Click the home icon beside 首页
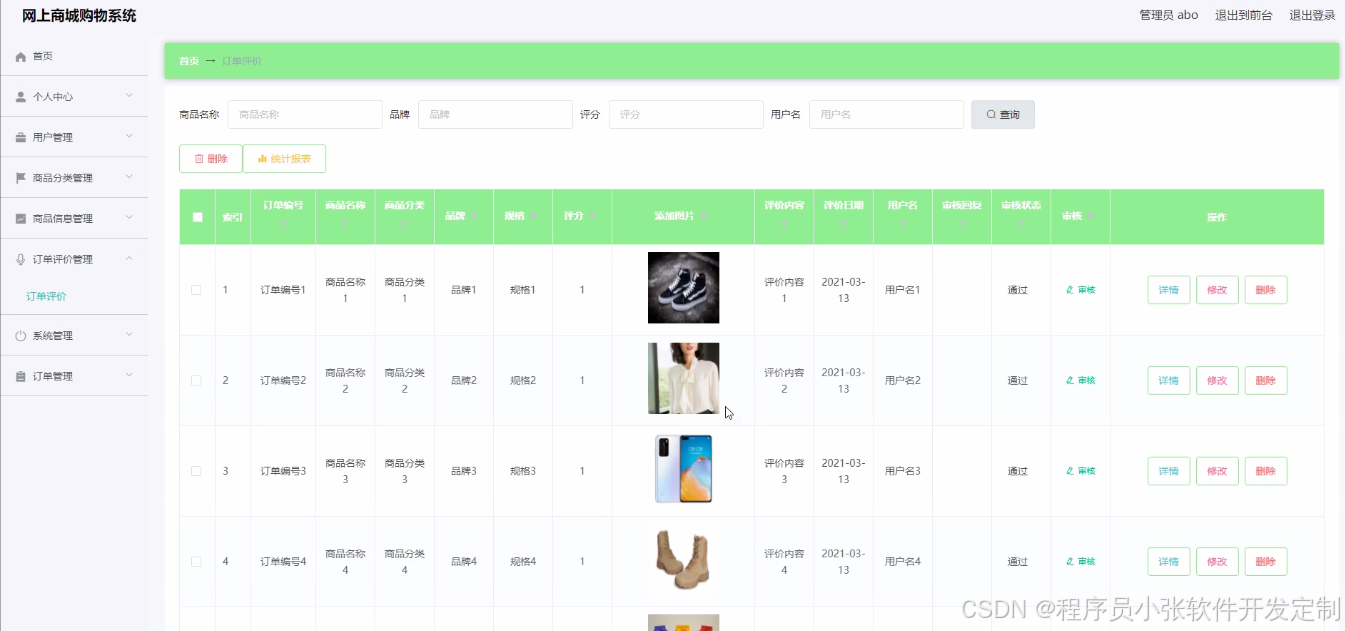The height and width of the screenshot is (631, 1345). click(21, 57)
